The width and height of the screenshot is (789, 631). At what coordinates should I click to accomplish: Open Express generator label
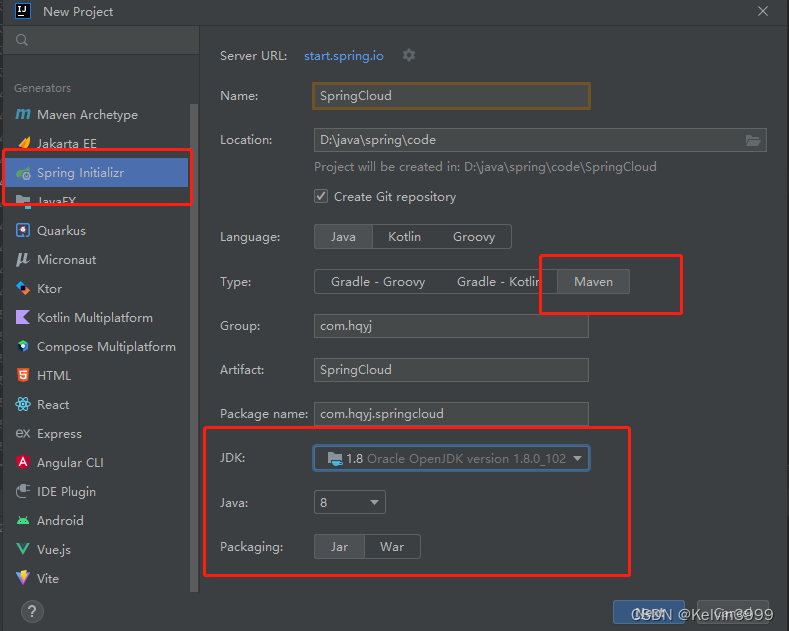59,434
